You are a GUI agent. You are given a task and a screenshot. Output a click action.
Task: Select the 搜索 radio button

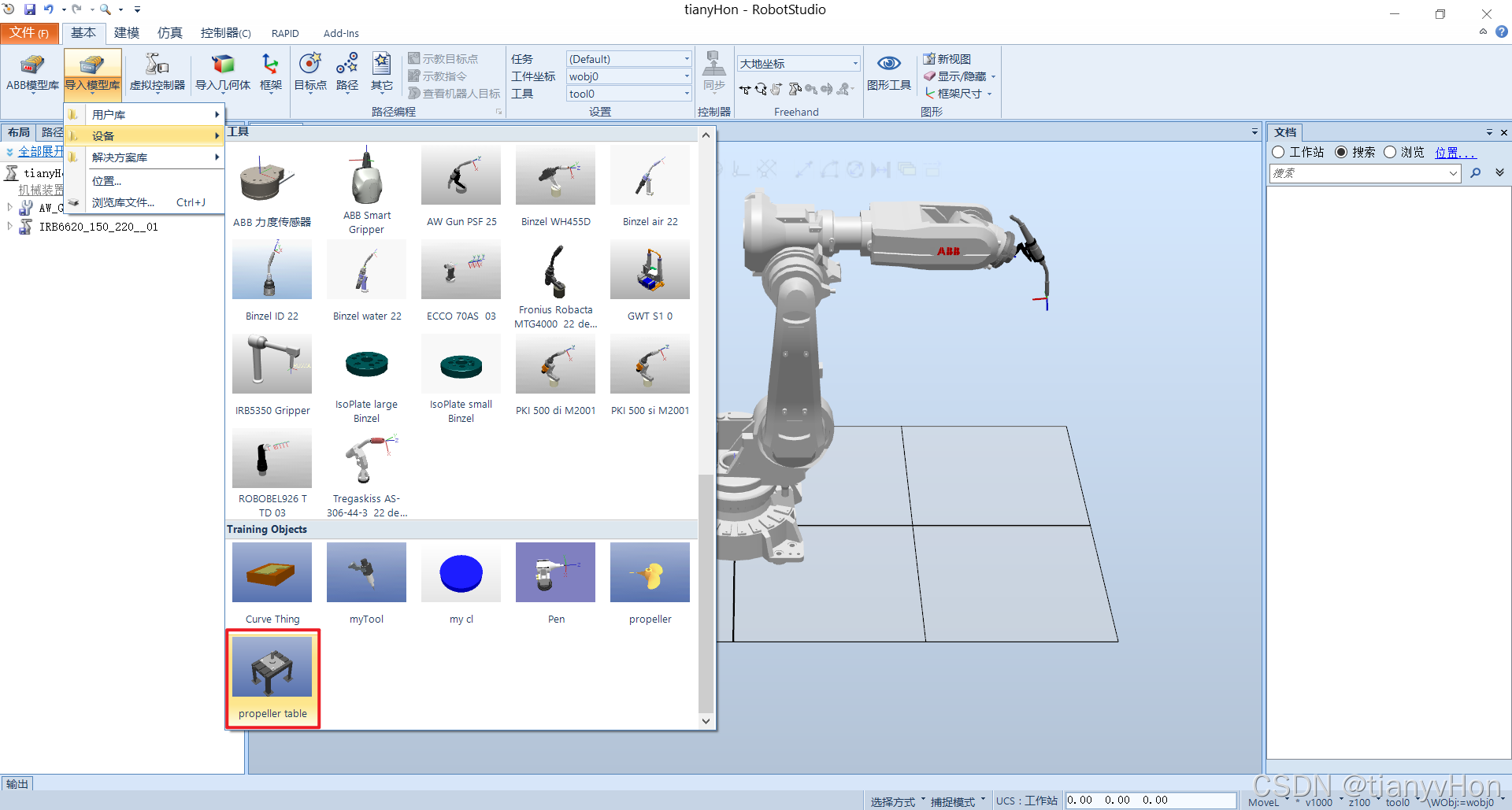click(1341, 152)
